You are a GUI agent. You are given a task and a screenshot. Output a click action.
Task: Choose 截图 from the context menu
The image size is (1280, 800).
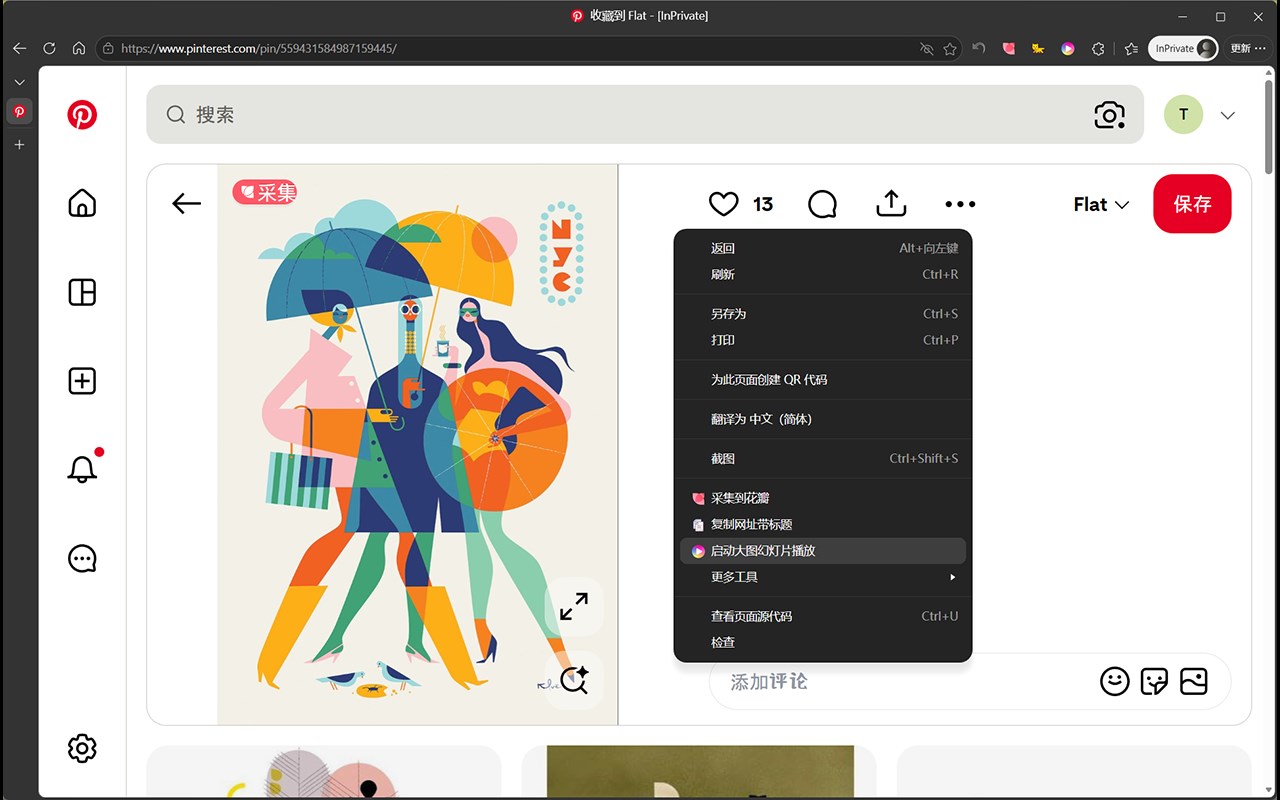pos(823,458)
